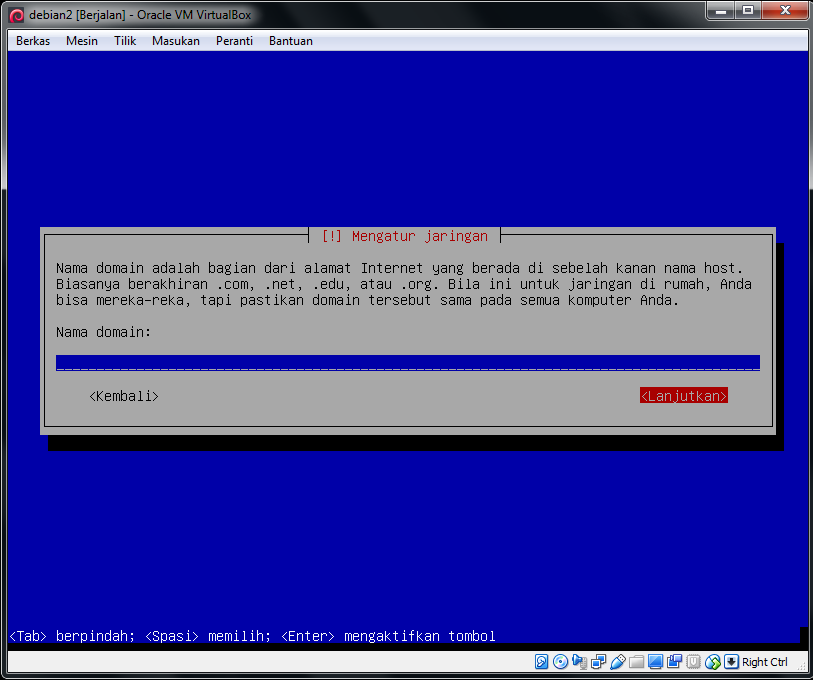Open the Mesin menu
The width and height of the screenshot is (813, 680).
[82, 41]
